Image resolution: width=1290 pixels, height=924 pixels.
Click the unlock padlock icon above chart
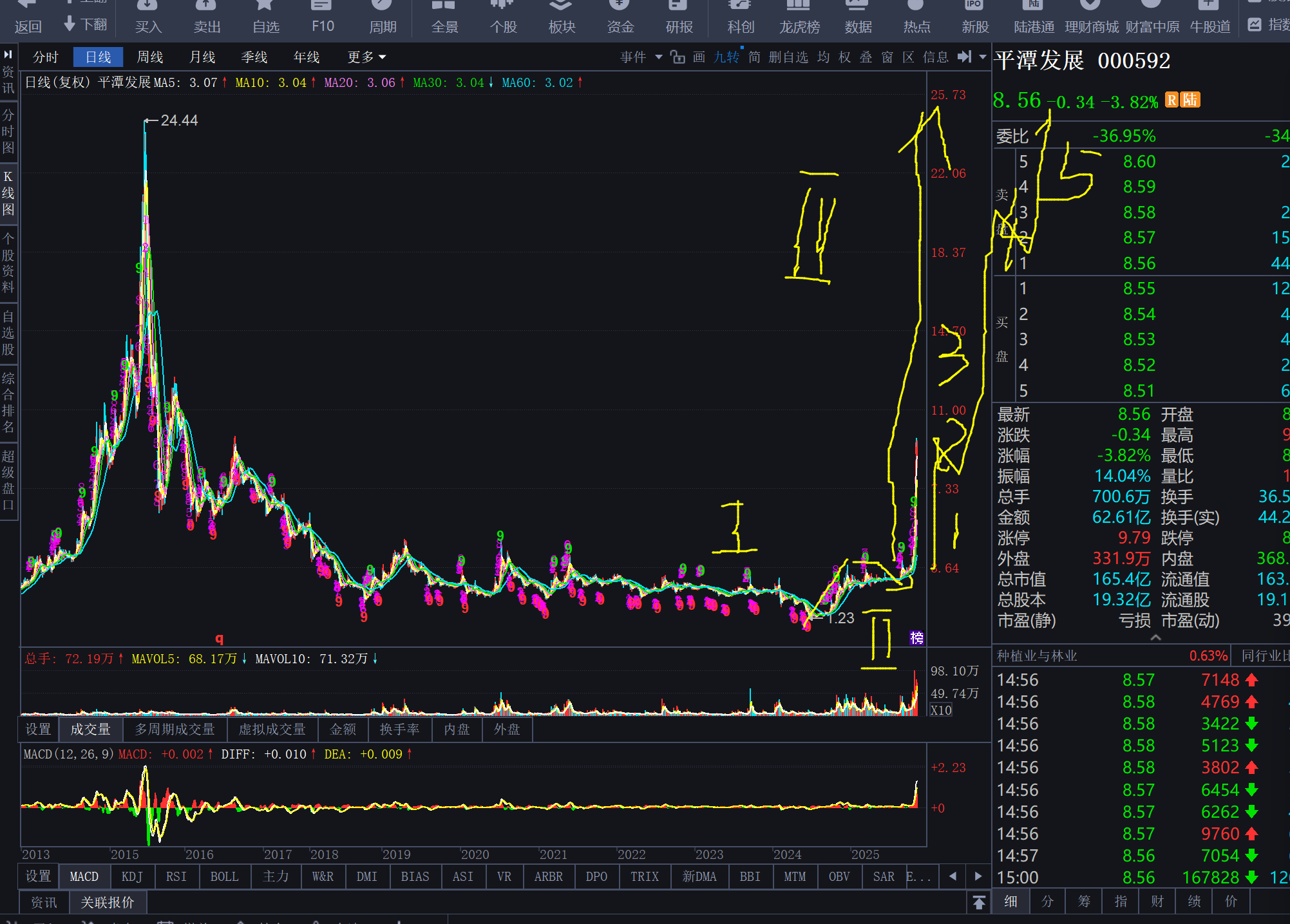677,57
